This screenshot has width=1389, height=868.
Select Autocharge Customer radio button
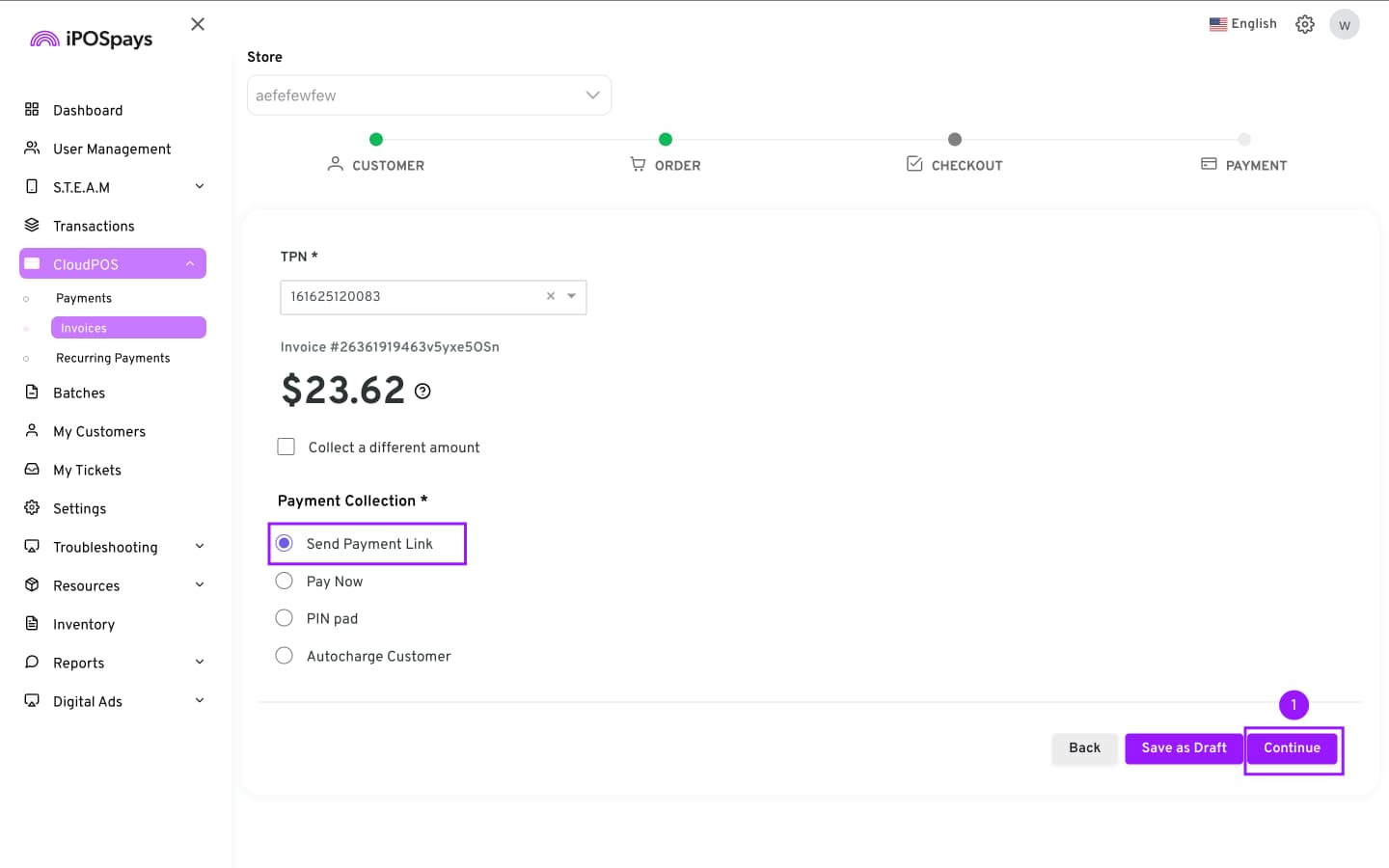285,656
